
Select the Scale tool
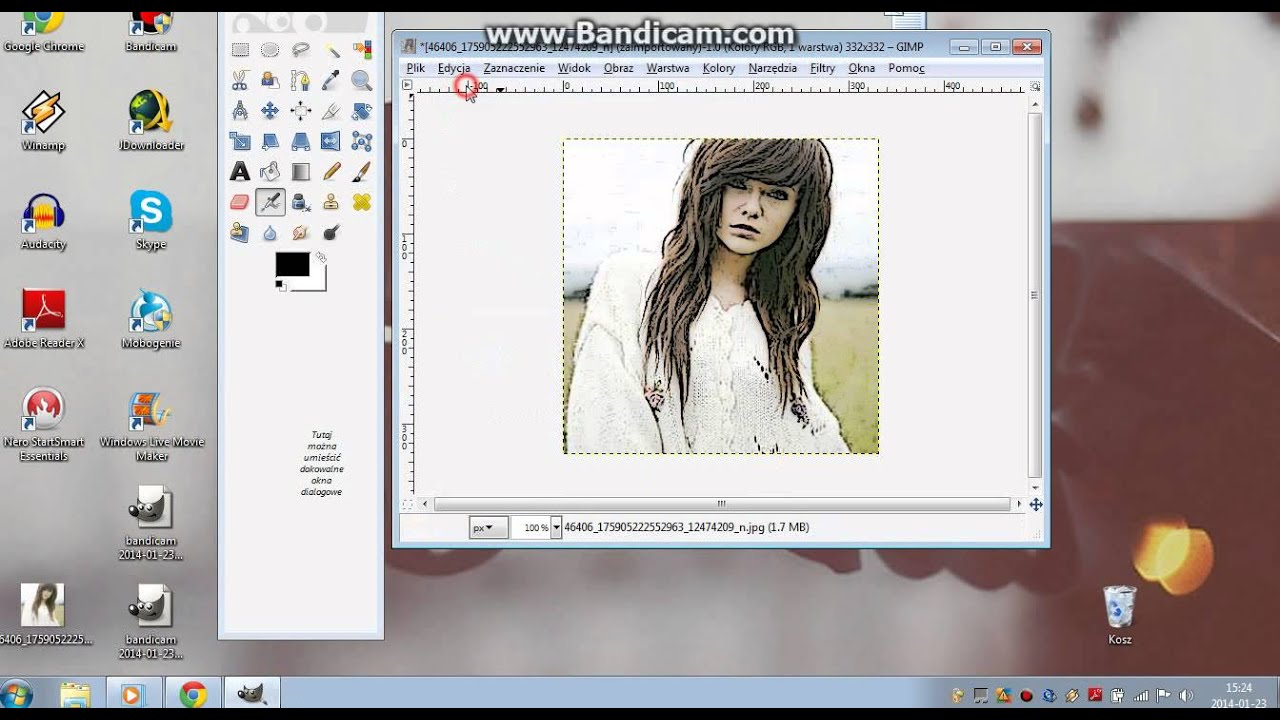pyautogui.click(x=240, y=142)
